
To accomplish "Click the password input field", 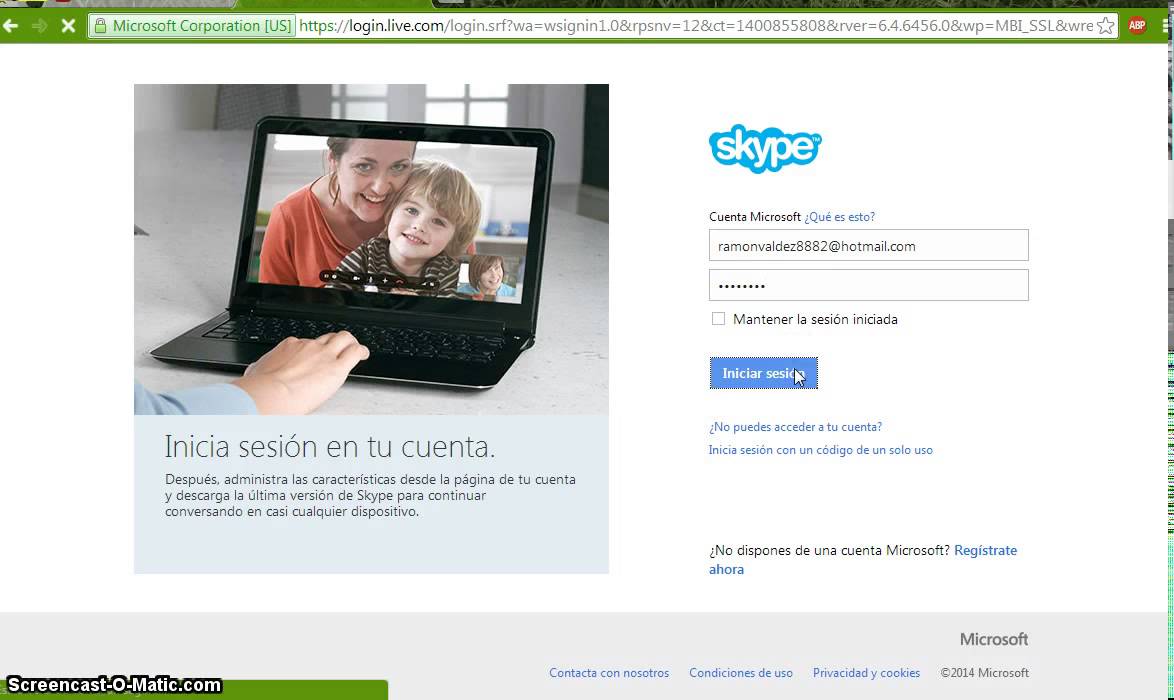I will tap(869, 285).
